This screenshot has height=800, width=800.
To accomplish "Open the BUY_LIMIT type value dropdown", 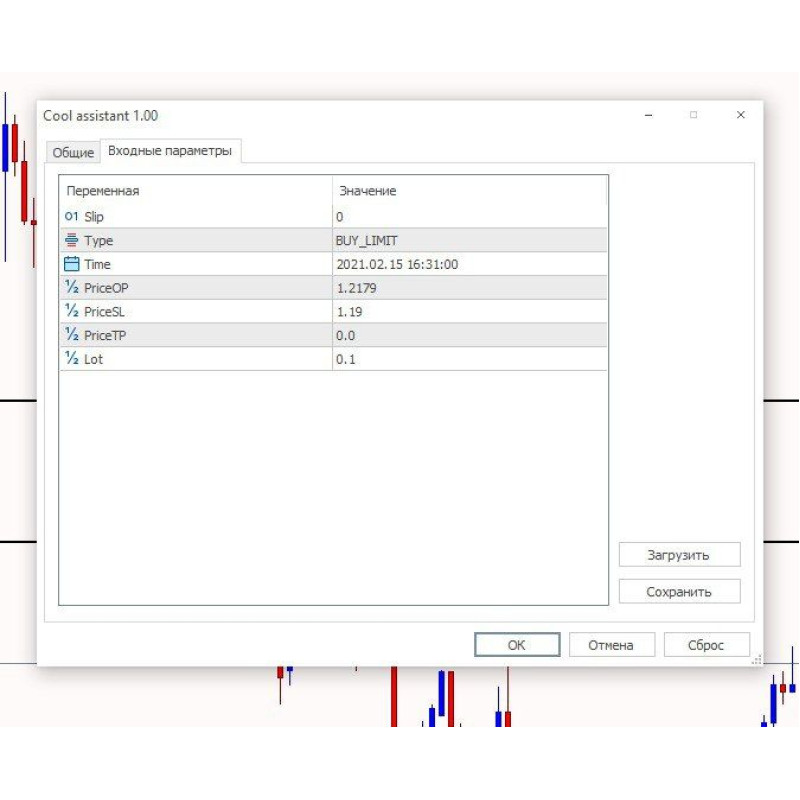I will tap(469, 240).
